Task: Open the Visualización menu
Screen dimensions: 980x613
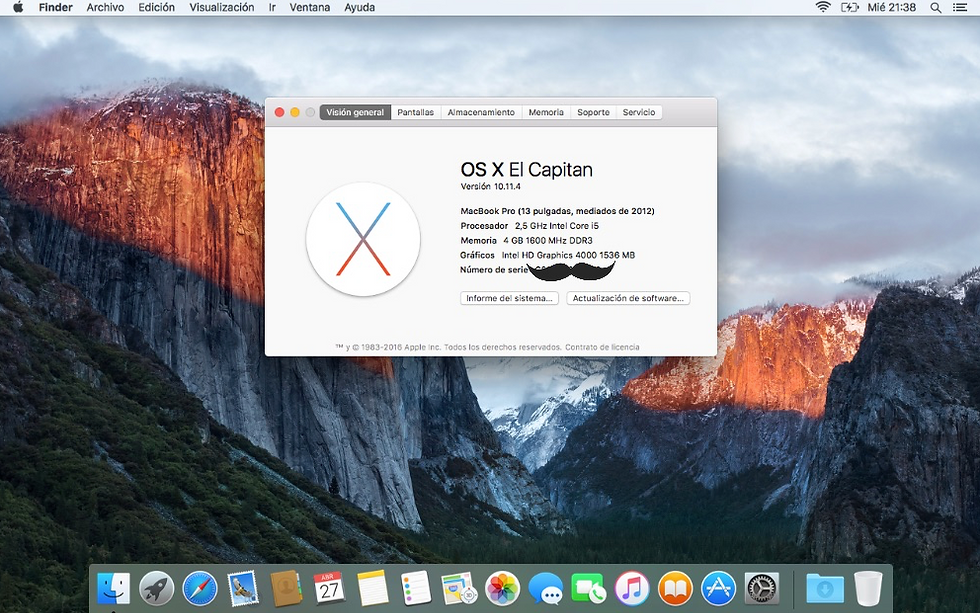Action: 222,8
